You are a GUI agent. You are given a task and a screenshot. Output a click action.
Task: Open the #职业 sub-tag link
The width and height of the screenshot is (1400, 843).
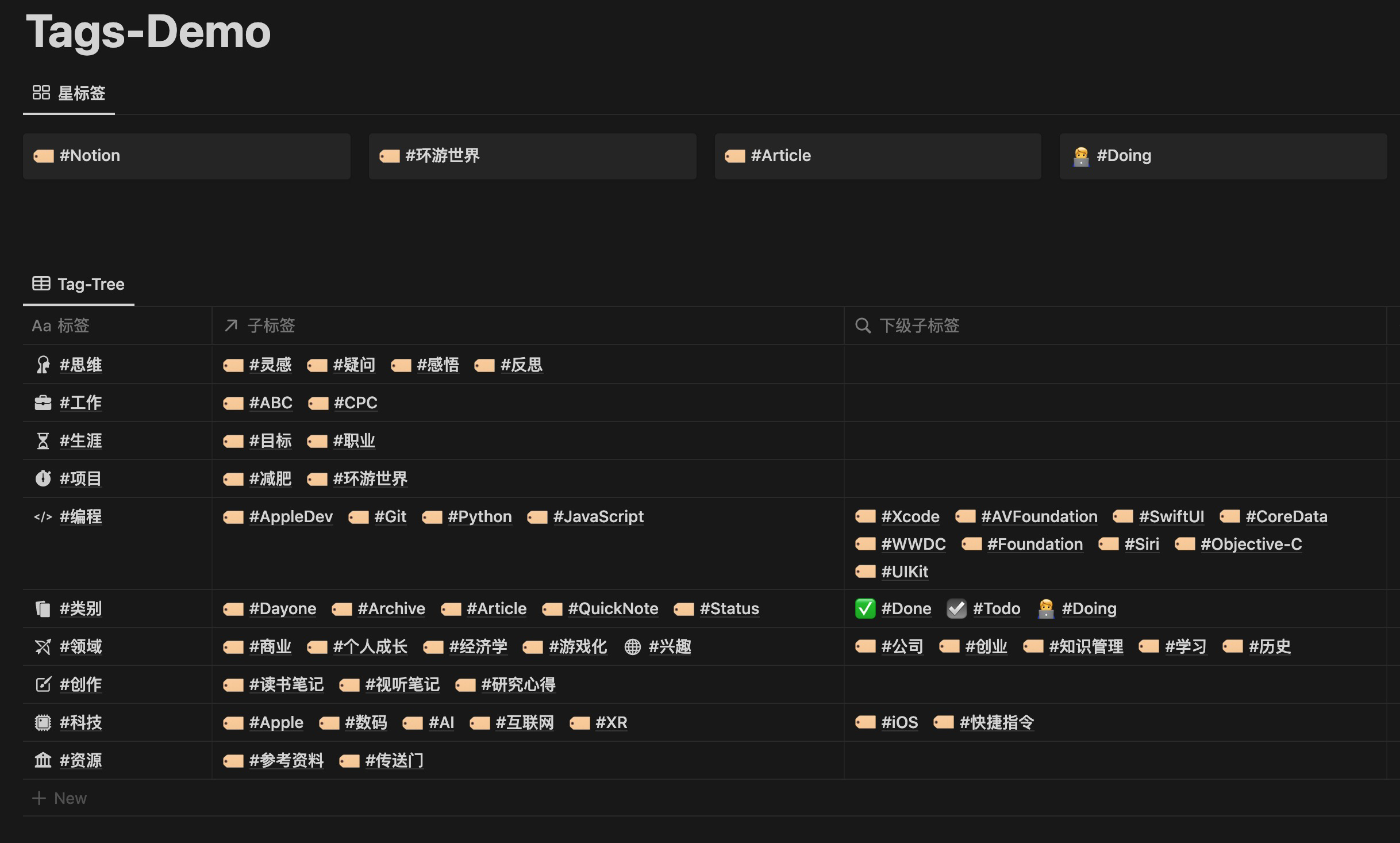click(x=354, y=440)
